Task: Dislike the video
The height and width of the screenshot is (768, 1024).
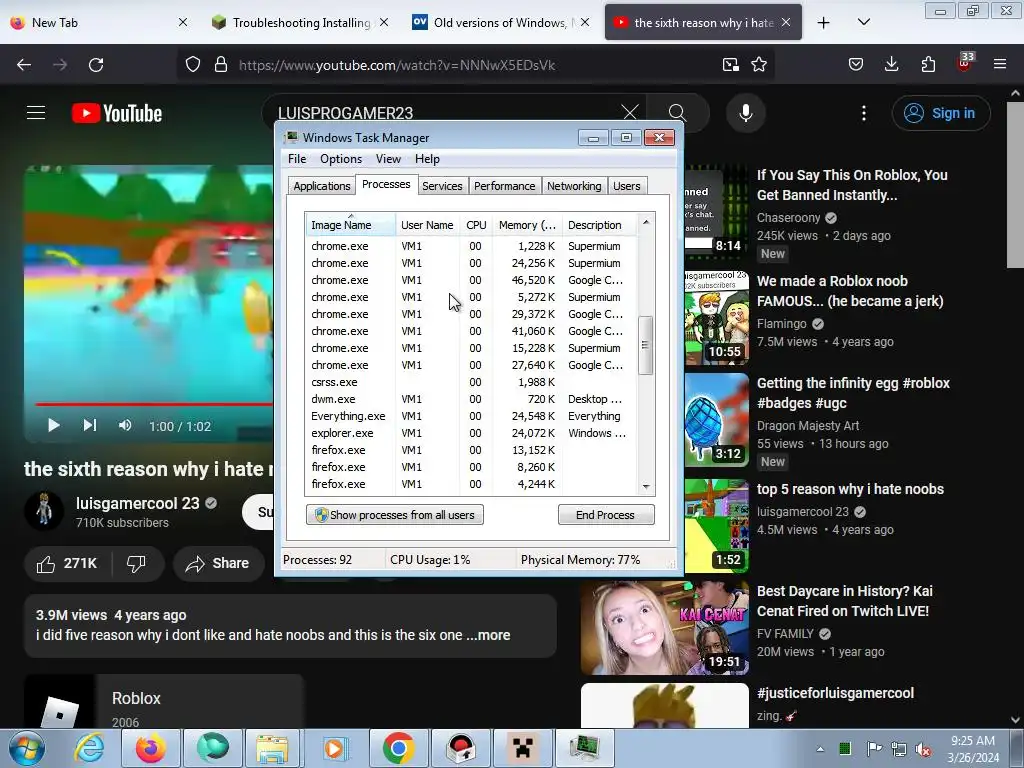Action: 136,564
